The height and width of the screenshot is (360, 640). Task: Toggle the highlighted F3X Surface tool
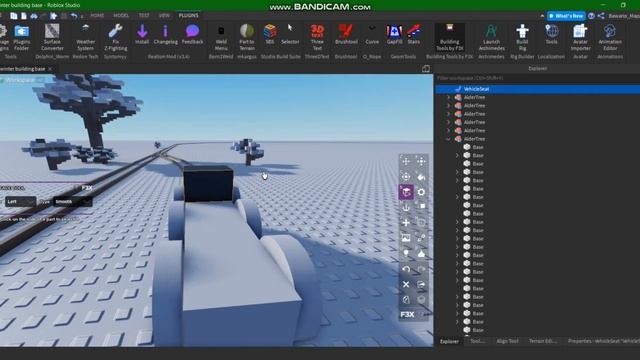[x=406, y=192]
